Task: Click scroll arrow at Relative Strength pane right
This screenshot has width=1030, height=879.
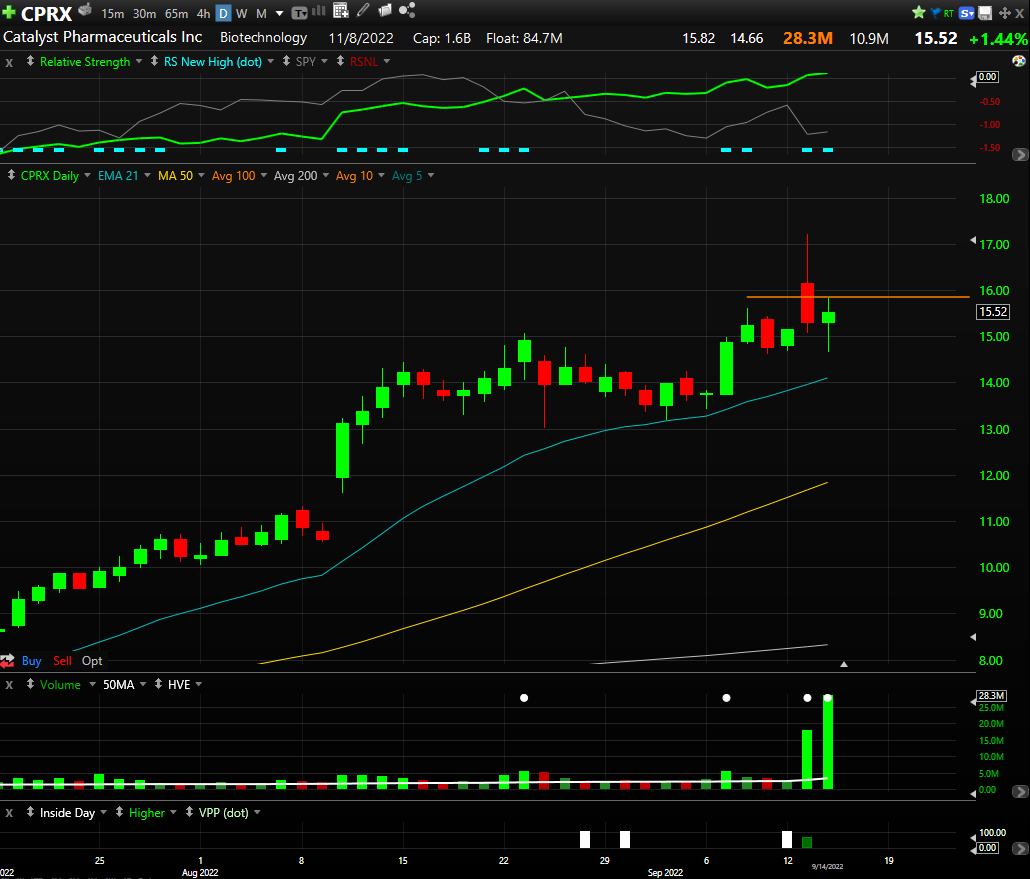Action: point(1019,155)
